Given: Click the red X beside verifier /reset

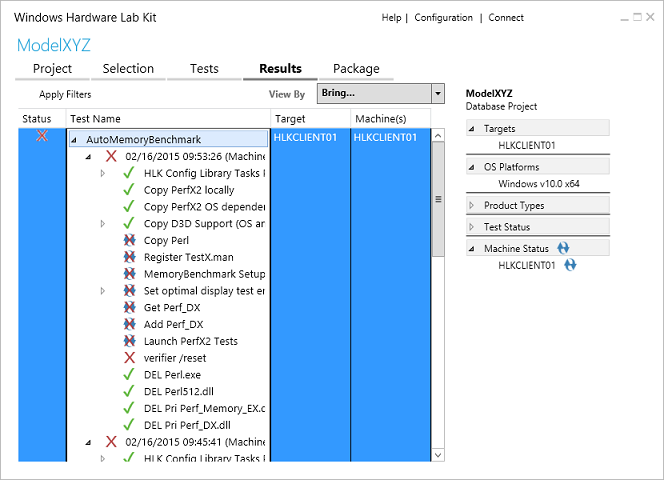Looking at the screenshot, I should 130,358.
